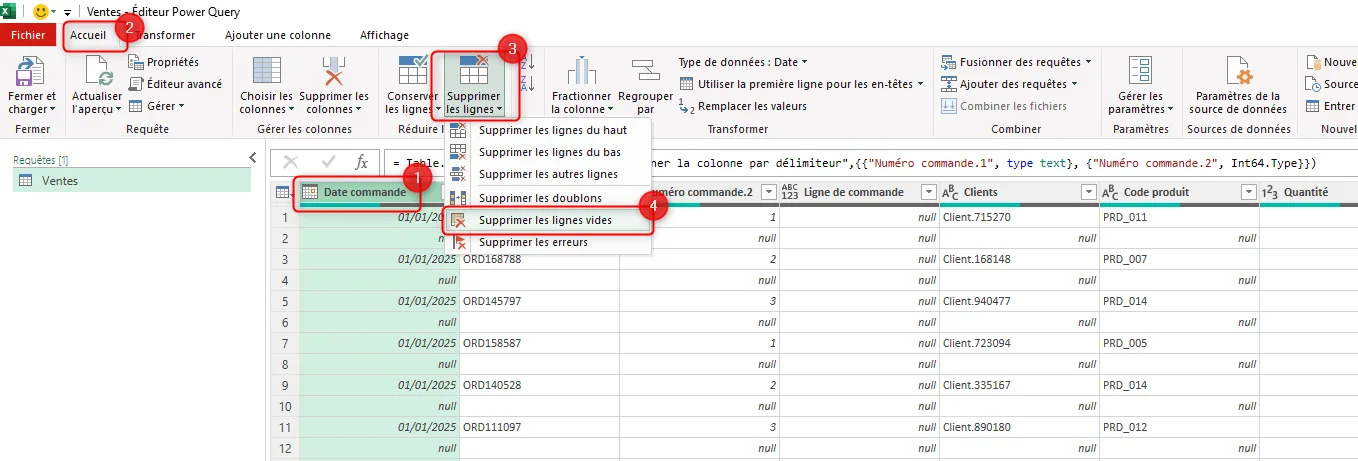Click the Supprimer les lignes button
The image size is (1358, 461).
coord(473,84)
